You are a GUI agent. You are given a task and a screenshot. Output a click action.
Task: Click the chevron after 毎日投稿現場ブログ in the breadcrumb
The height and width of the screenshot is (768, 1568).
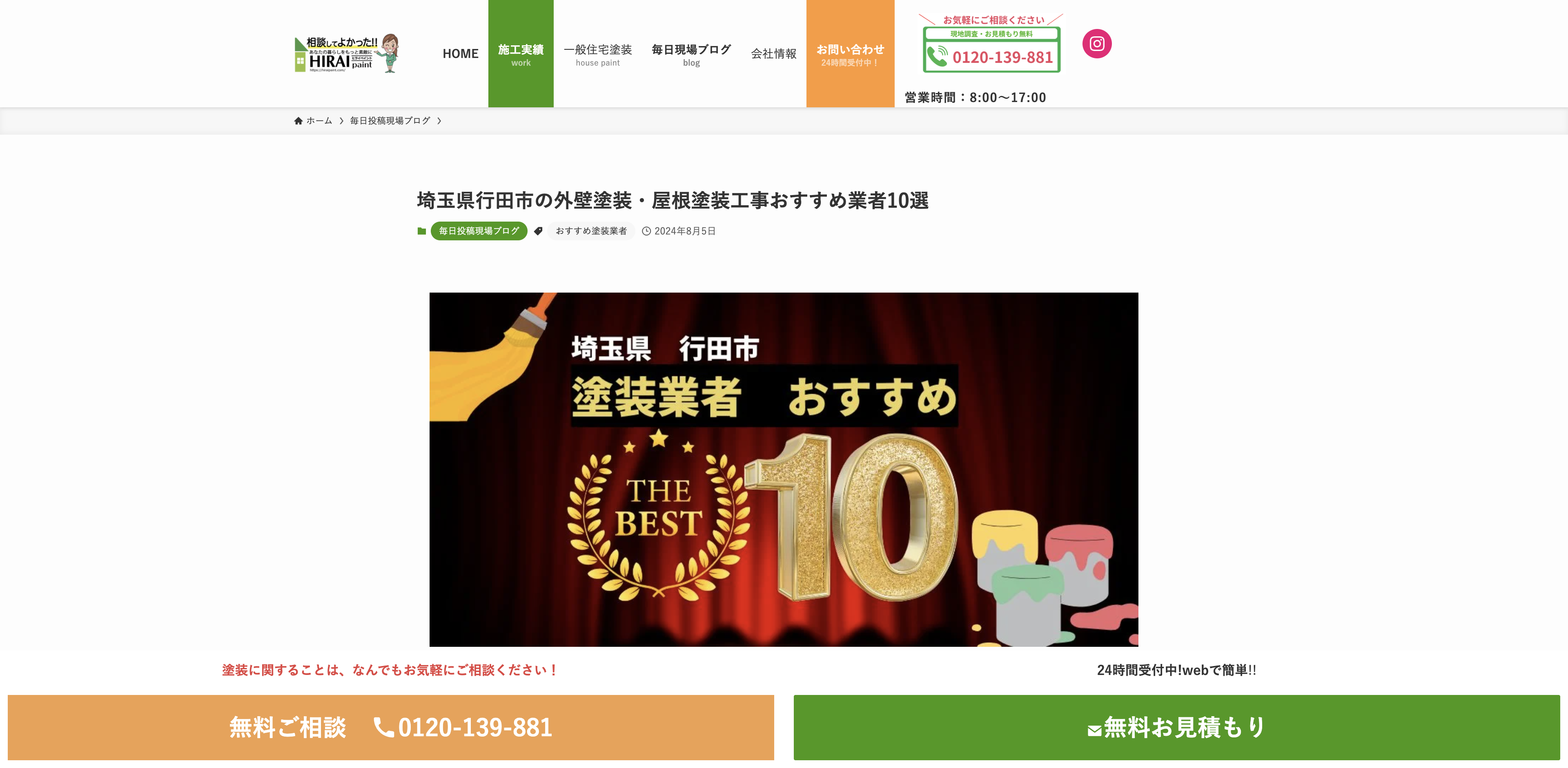[x=439, y=121]
